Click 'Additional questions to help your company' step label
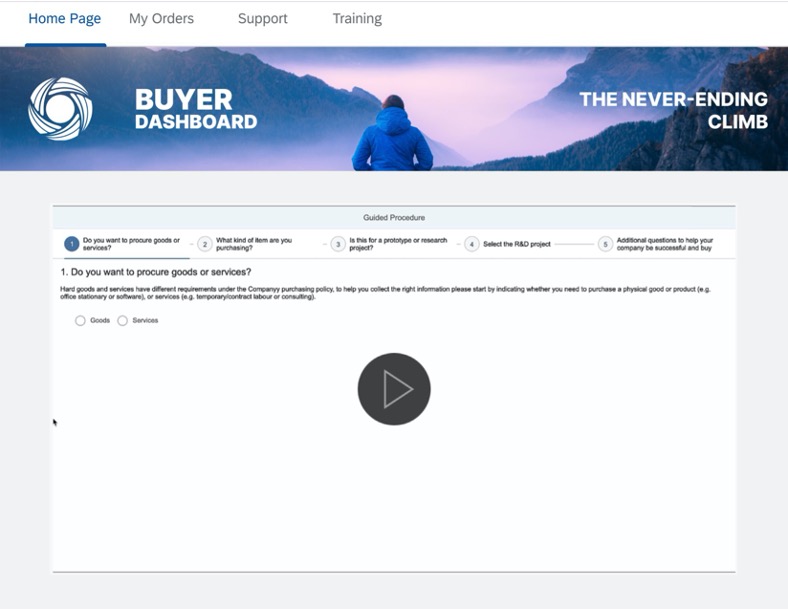The image size is (788, 610). click(x=664, y=244)
